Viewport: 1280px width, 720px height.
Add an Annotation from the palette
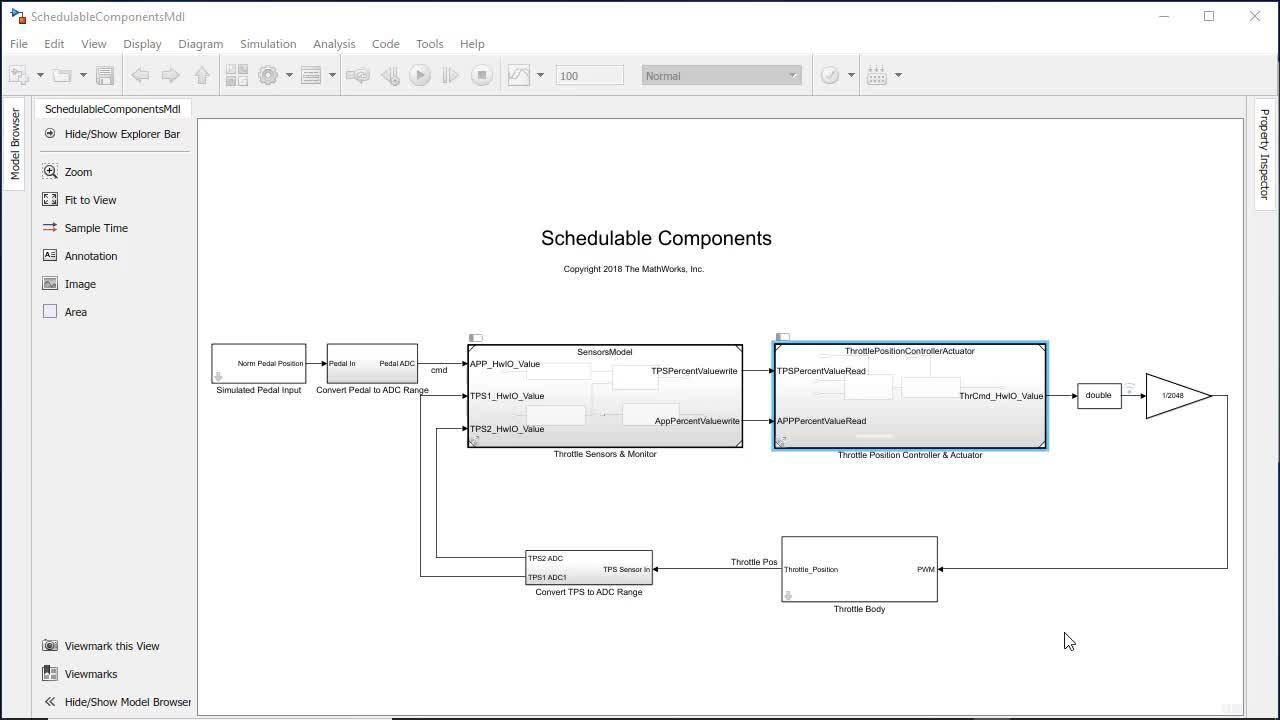50,256
